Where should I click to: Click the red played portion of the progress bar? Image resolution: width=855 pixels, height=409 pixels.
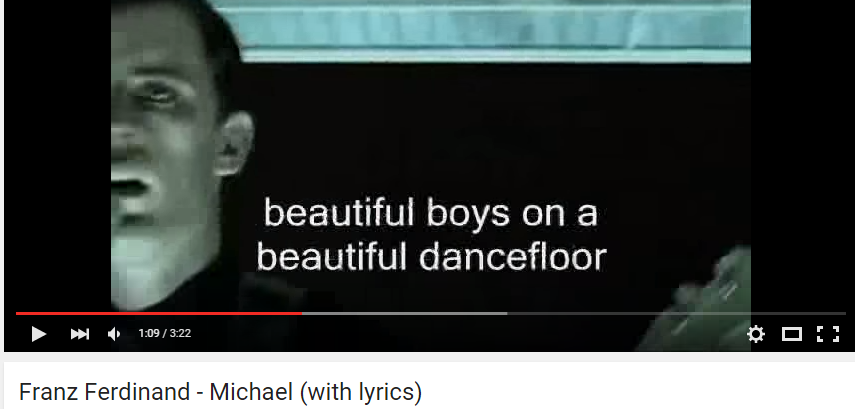159,314
